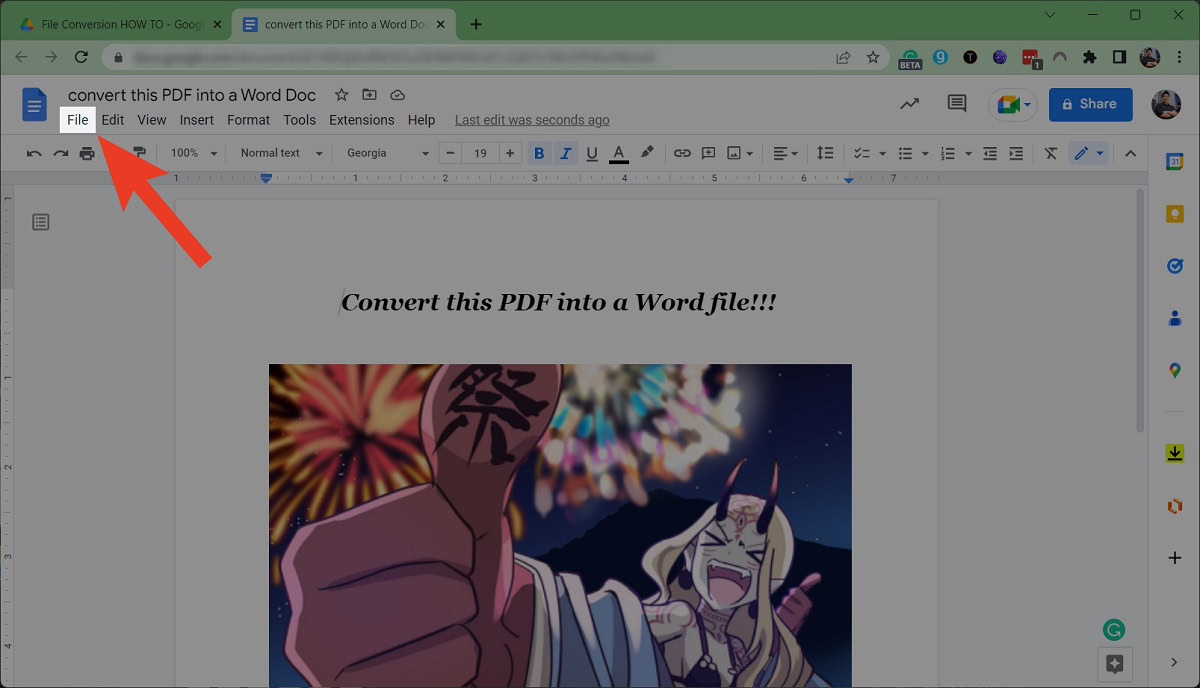Screen dimensions: 1200x688
Task: Click the Insert link icon
Action: coord(682,153)
